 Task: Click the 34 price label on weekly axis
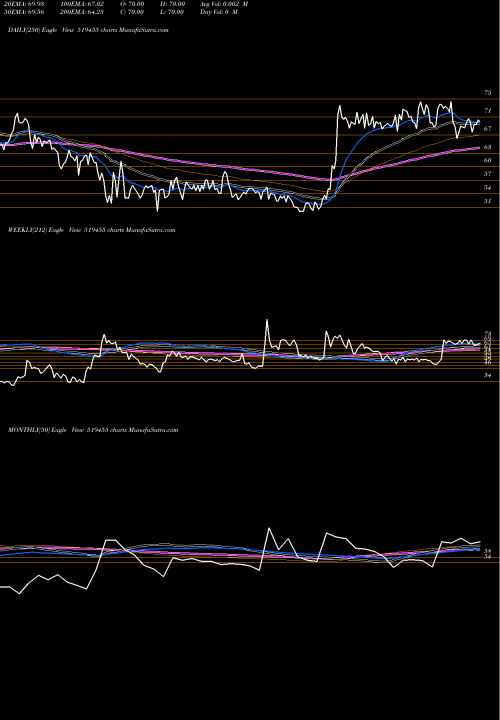click(x=488, y=376)
